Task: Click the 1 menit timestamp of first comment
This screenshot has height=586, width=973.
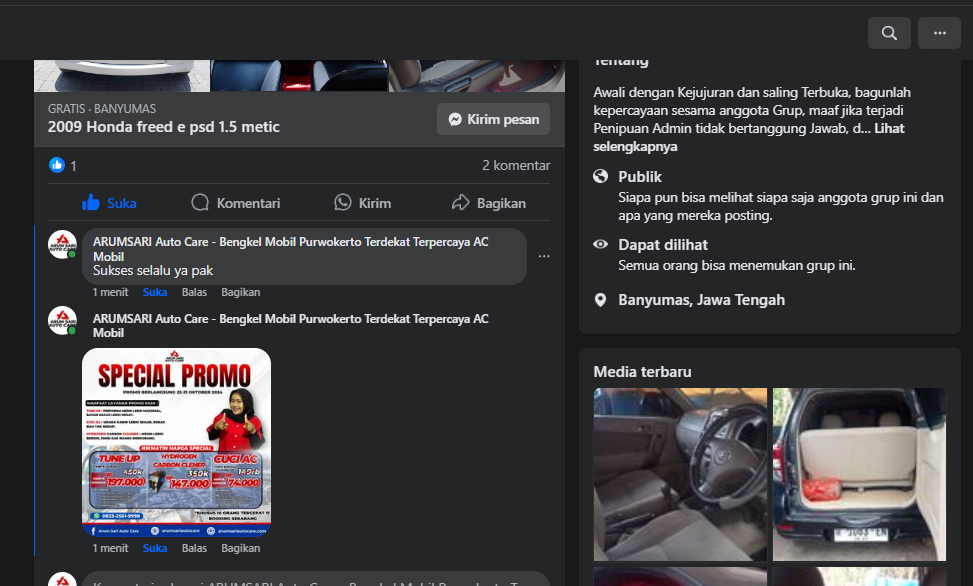Action: (x=110, y=292)
